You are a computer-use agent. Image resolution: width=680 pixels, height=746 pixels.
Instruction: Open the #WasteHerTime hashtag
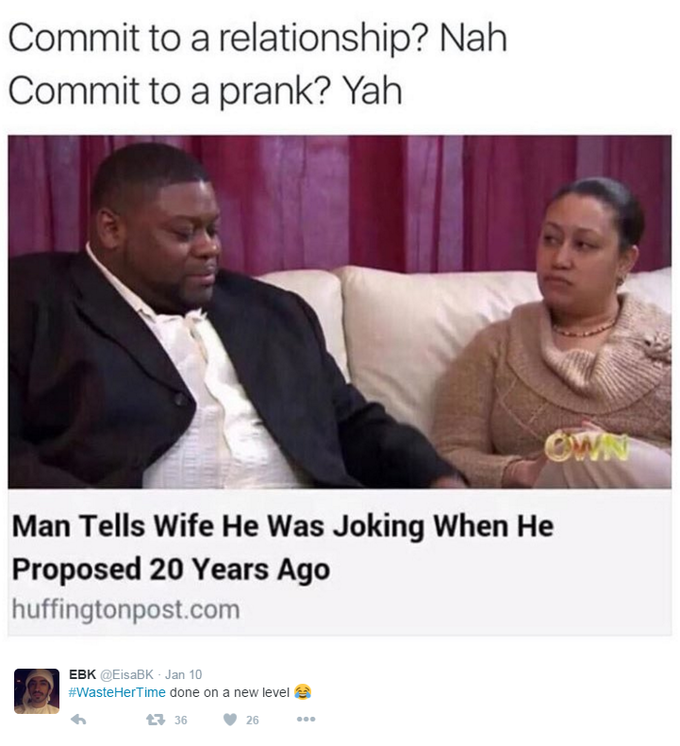click(117, 692)
